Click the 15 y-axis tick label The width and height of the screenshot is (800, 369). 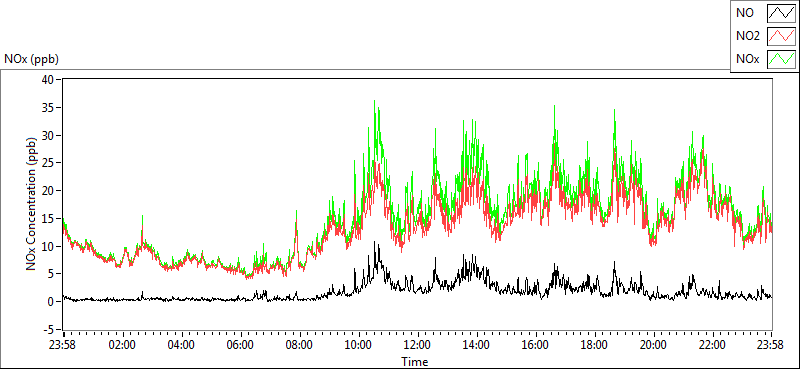(x=48, y=218)
